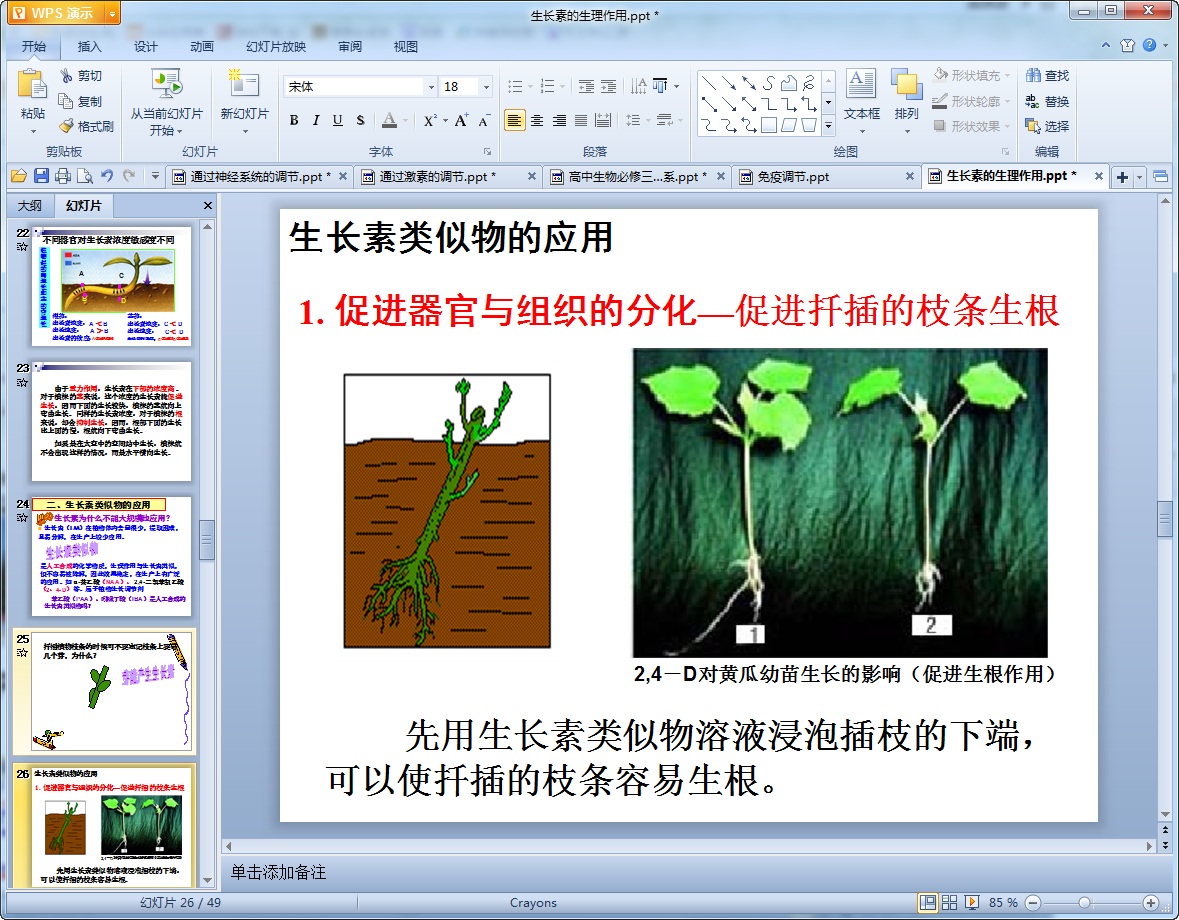Open the Slide Show (幻灯片放映) tab
Screen dimensions: 1179x920
276,47
